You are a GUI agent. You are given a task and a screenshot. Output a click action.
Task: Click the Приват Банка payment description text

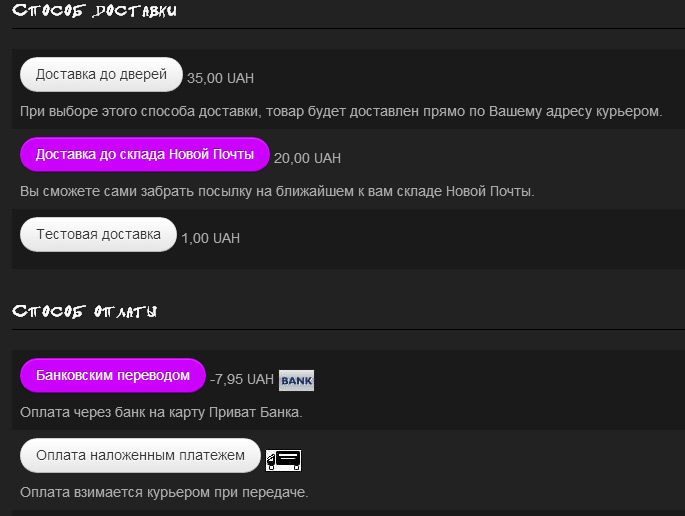coord(160,412)
